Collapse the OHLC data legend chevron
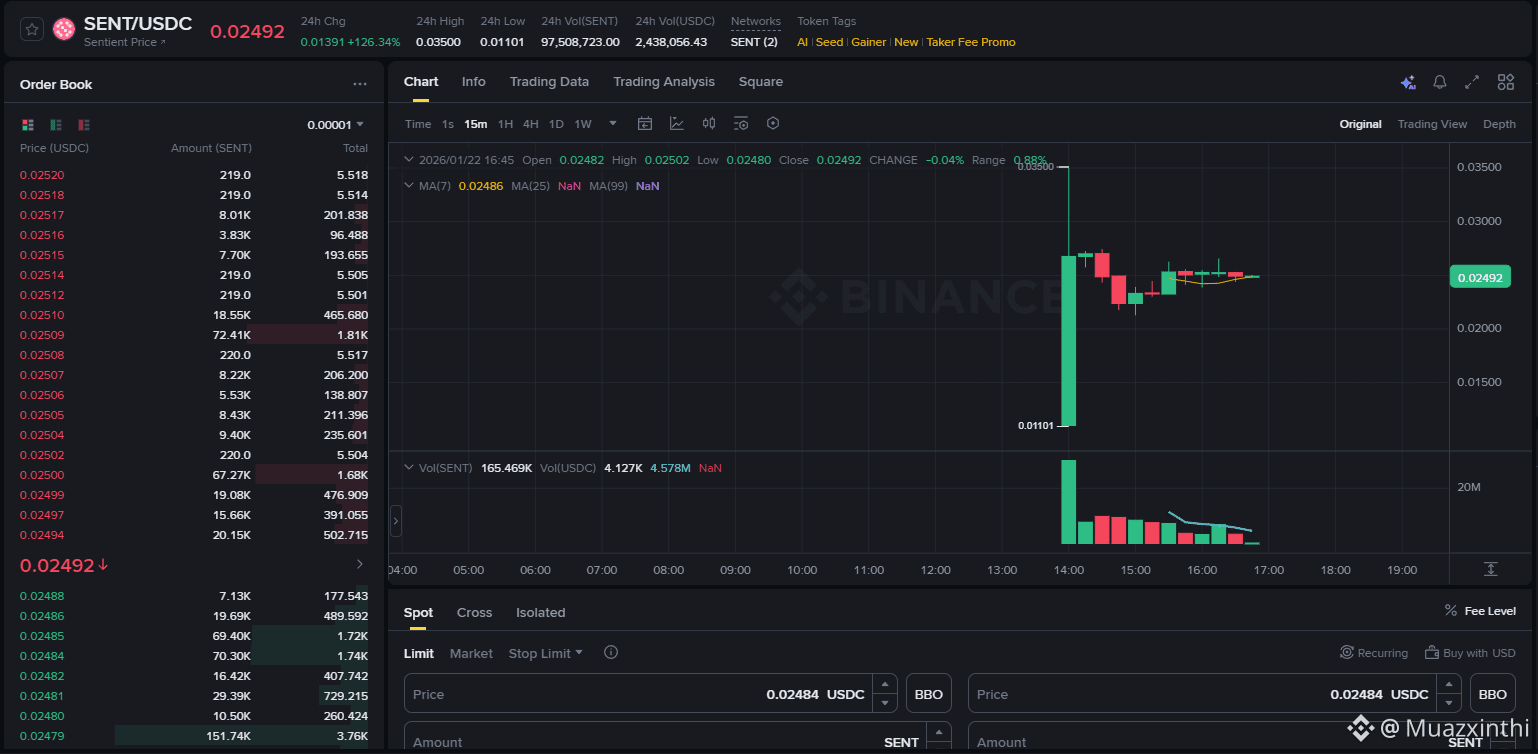 [x=408, y=159]
